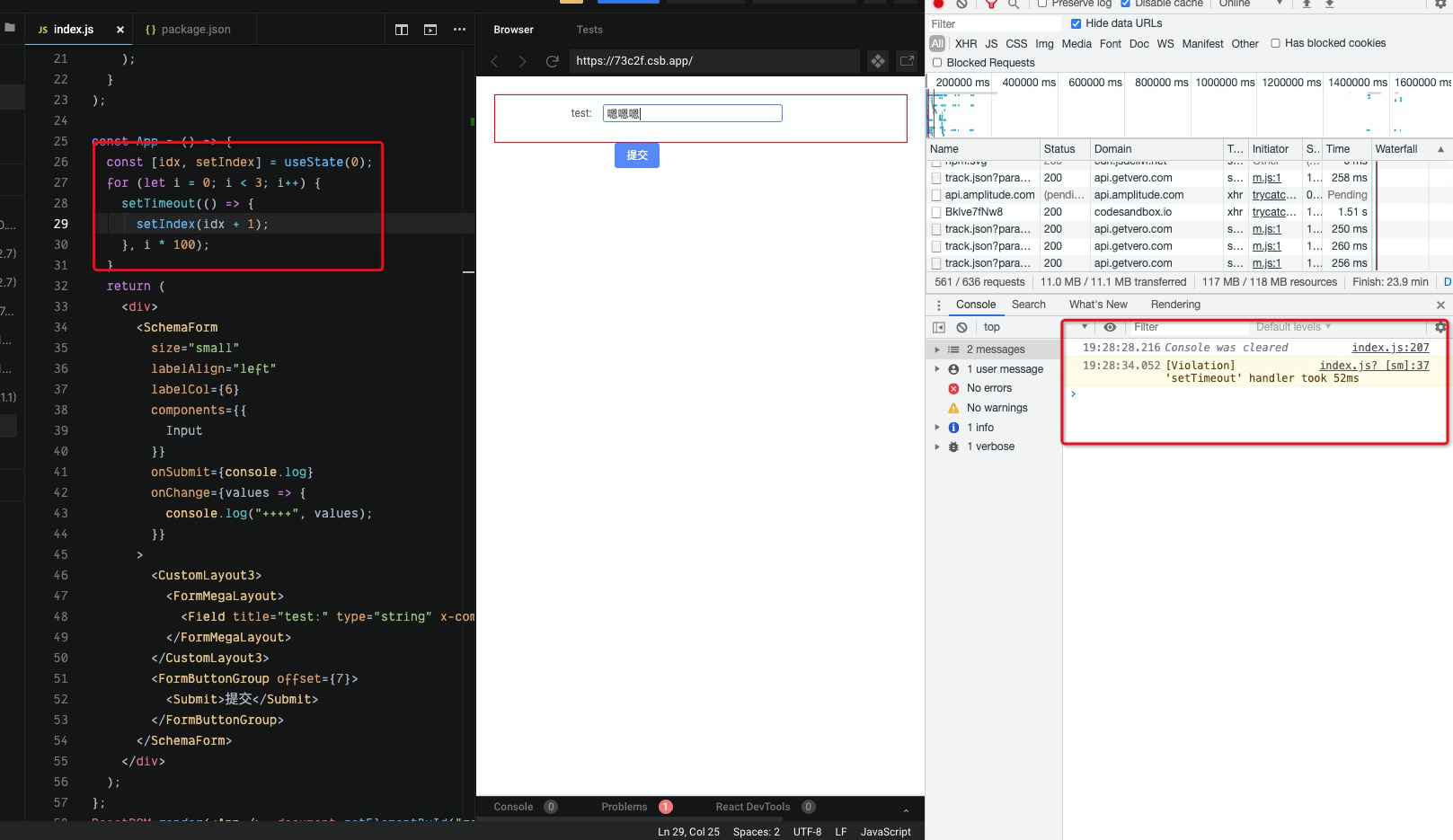The image size is (1453, 840).
Task: Open console settings gear
Action: [x=1440, y=327]
